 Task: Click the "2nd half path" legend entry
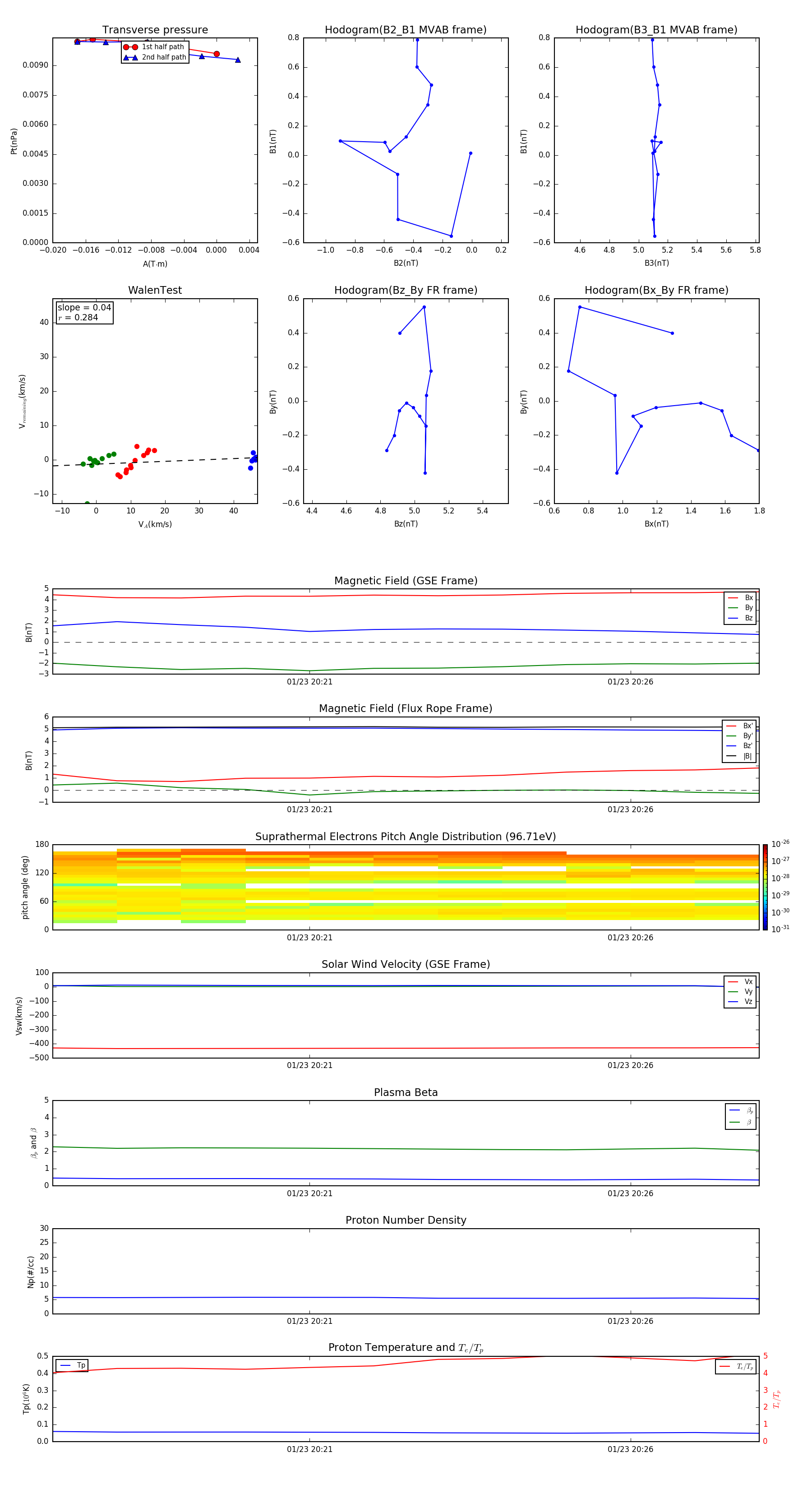154,57
